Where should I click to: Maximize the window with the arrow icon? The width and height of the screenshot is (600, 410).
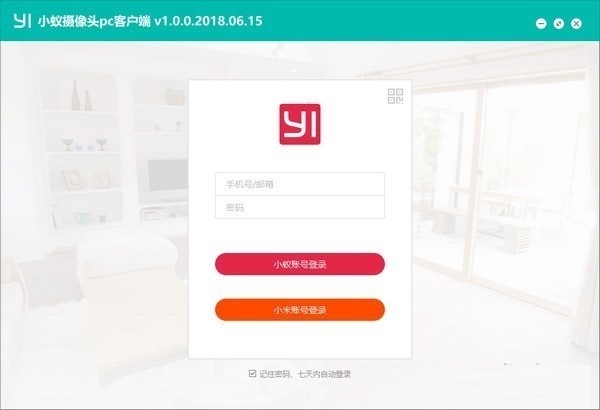point(558,24)
